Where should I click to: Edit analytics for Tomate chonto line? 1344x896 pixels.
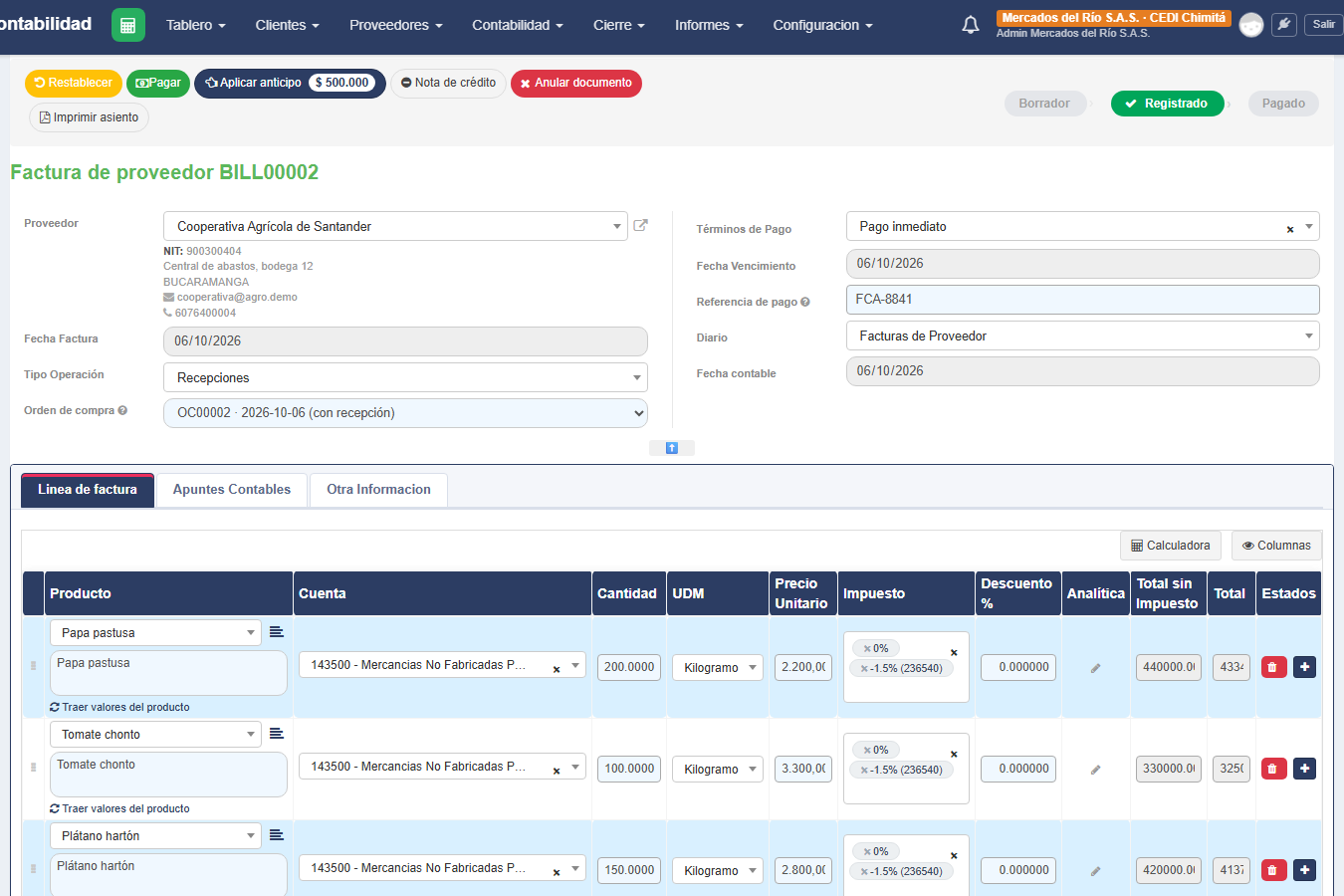coord(1096,770)
